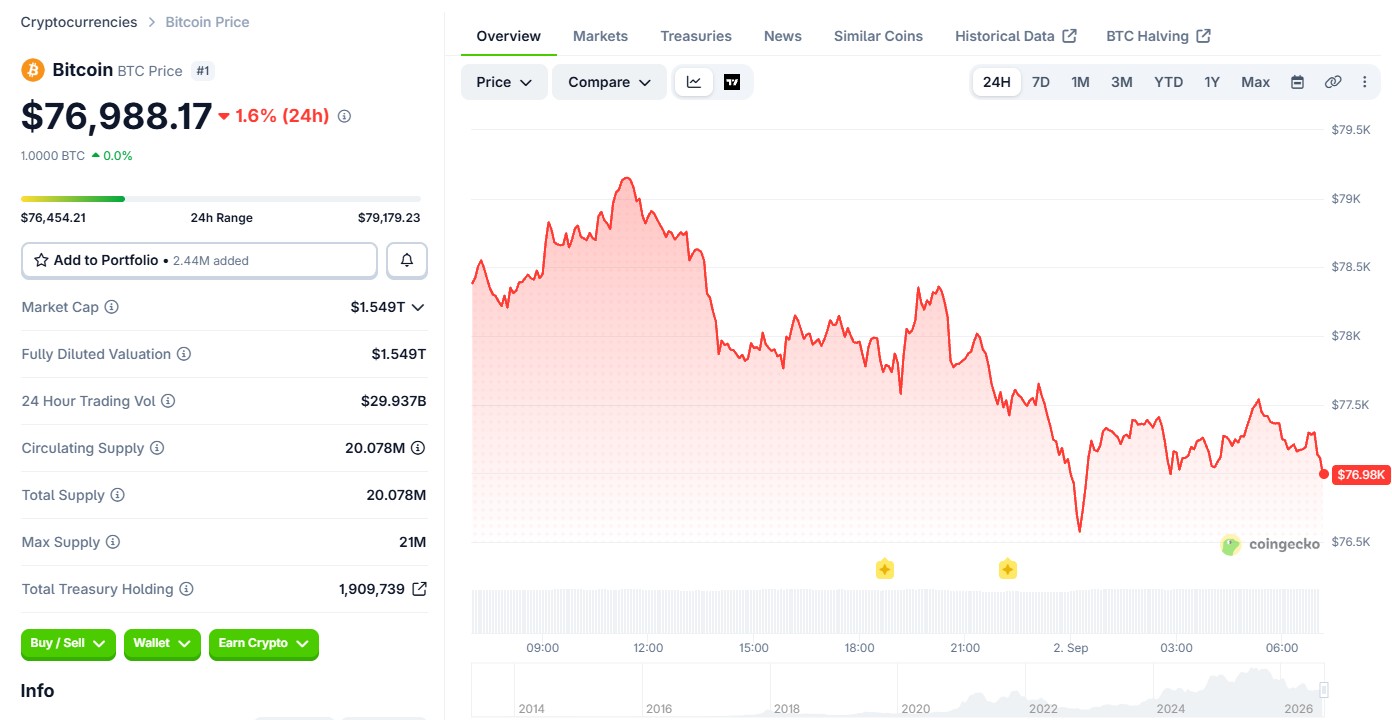
Task: Click the $76,988.17 price text
Action: pos(117,116)
